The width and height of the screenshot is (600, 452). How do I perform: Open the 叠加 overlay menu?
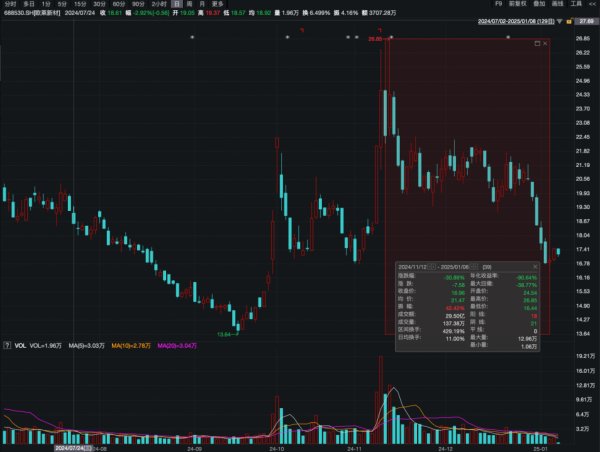click(x=539, y=4)
